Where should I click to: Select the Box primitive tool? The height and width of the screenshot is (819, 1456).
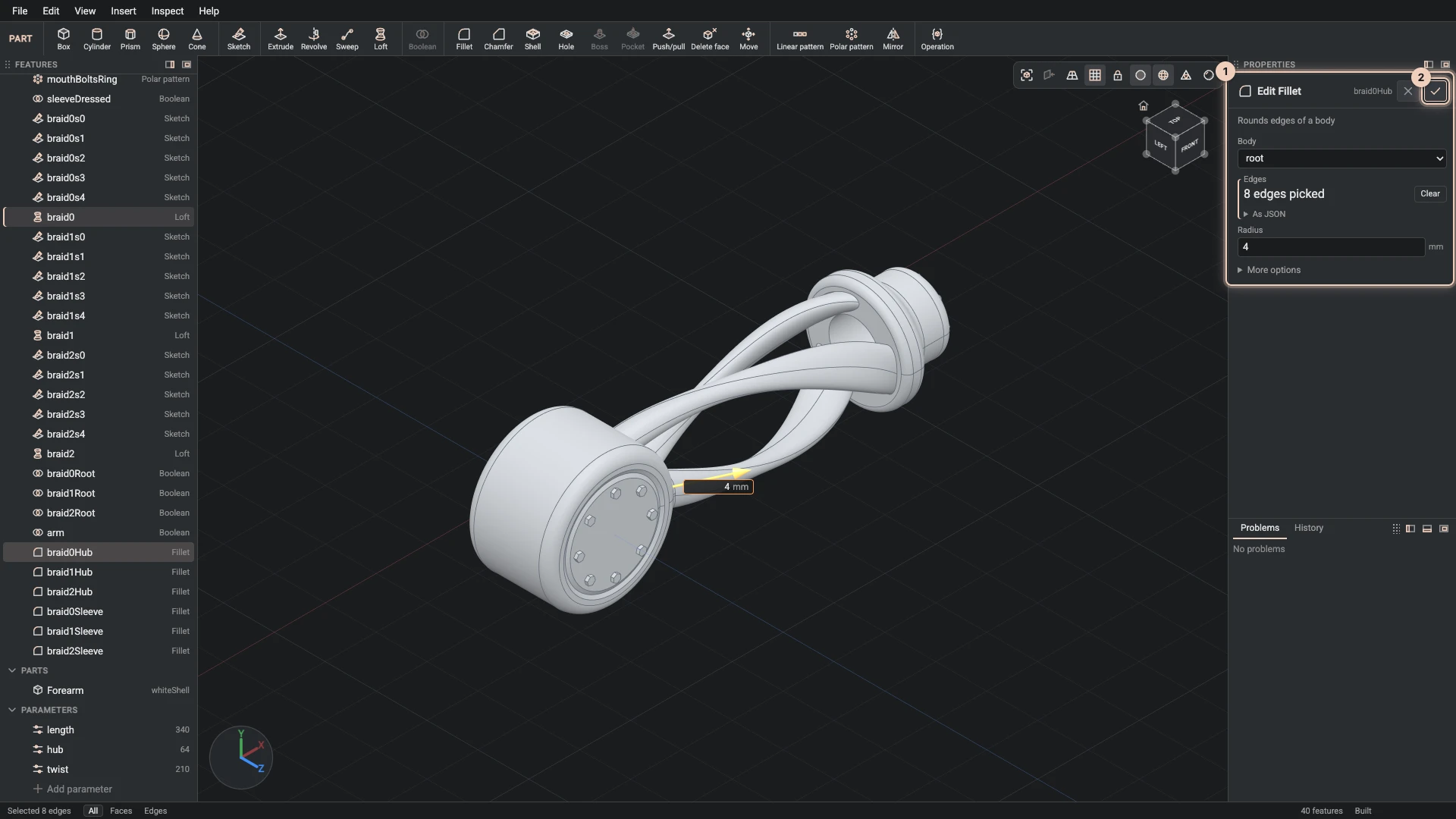(x=64, y=39)
